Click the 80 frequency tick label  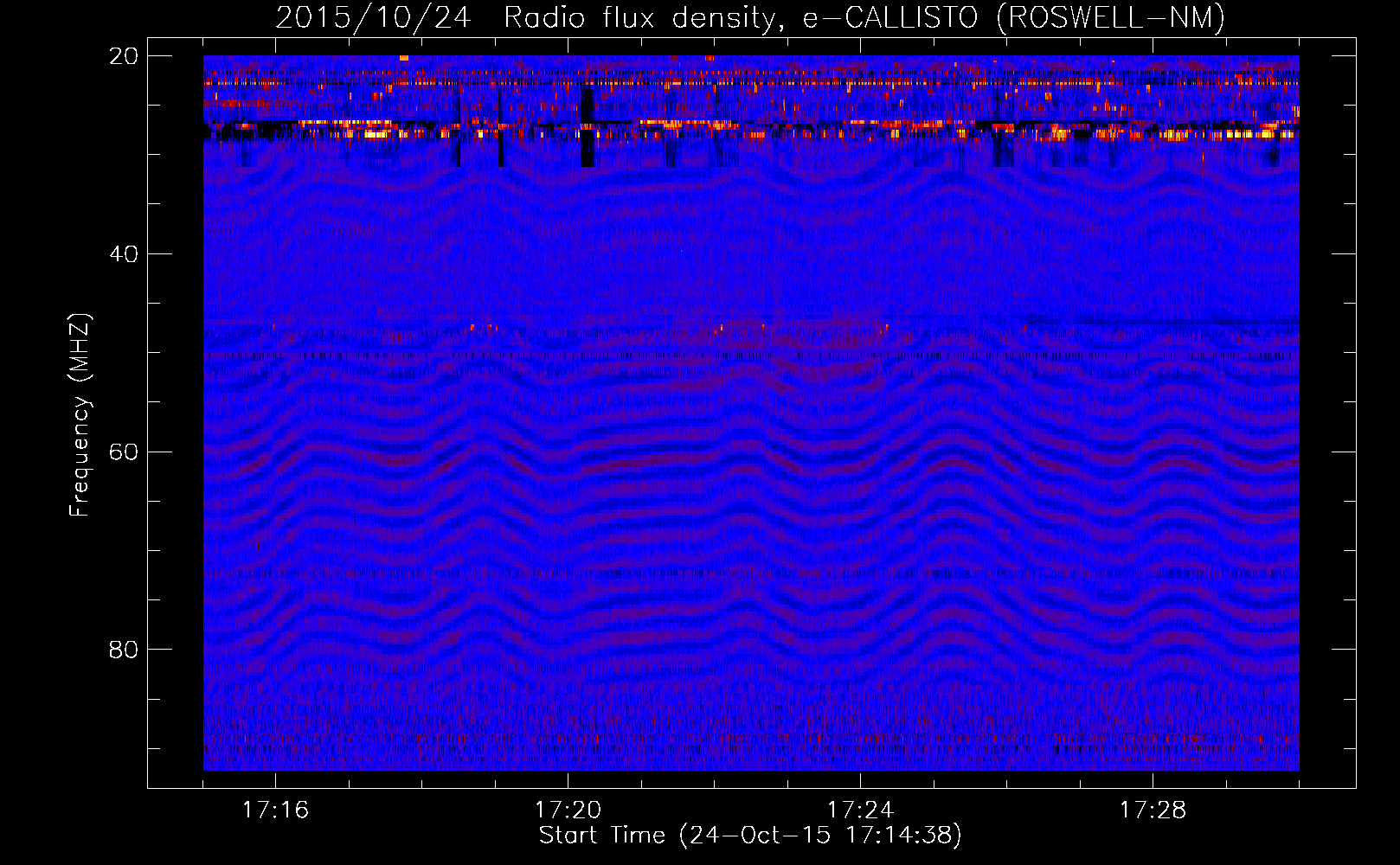(124, 650)
